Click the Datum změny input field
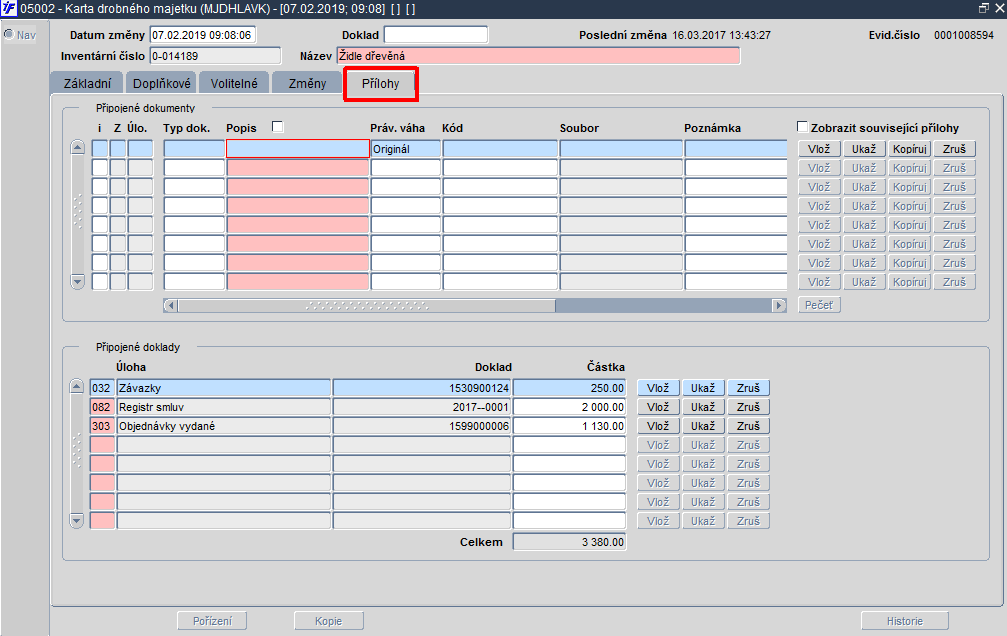Viewport: 1007px width, 636px height. pyautogui.click(x=203, y=35)
